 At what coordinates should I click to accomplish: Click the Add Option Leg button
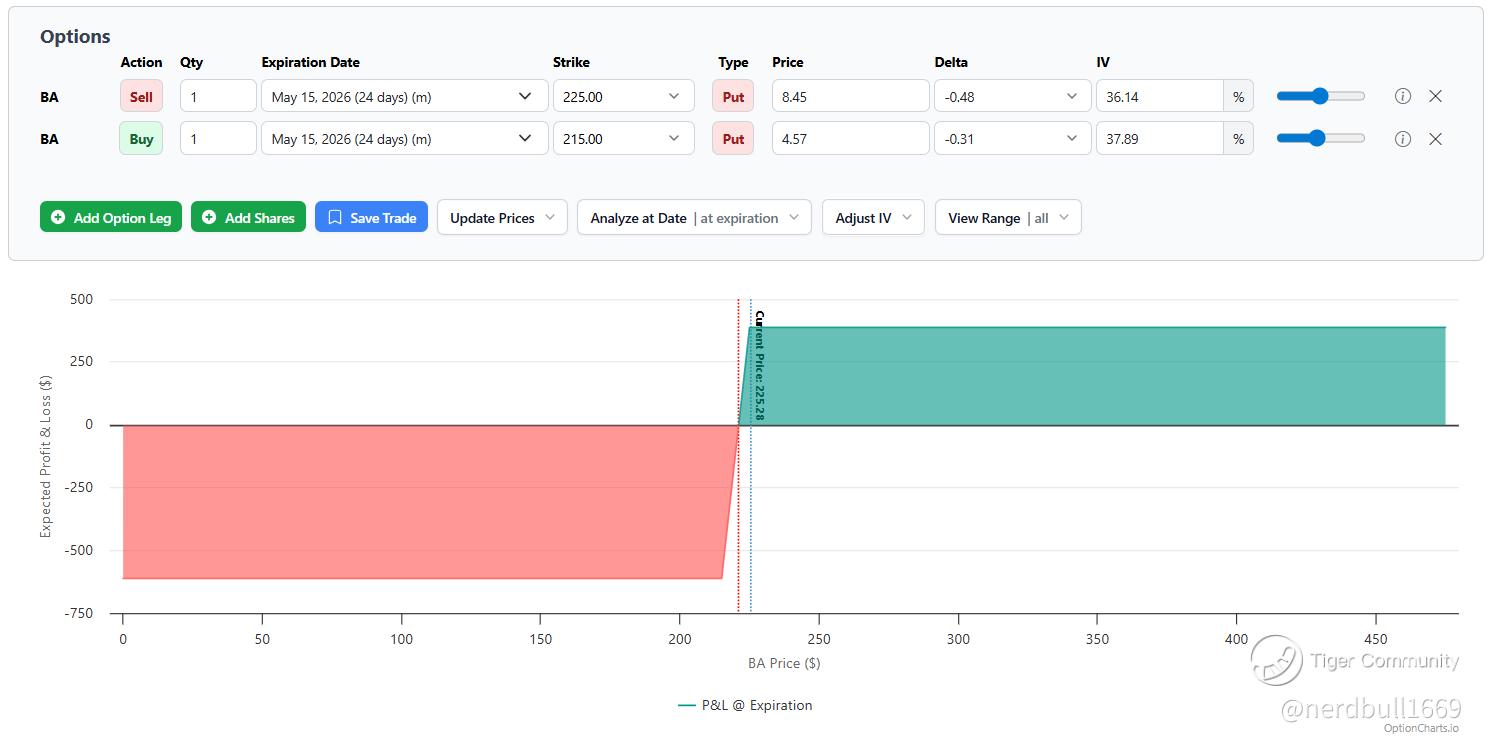111,218
